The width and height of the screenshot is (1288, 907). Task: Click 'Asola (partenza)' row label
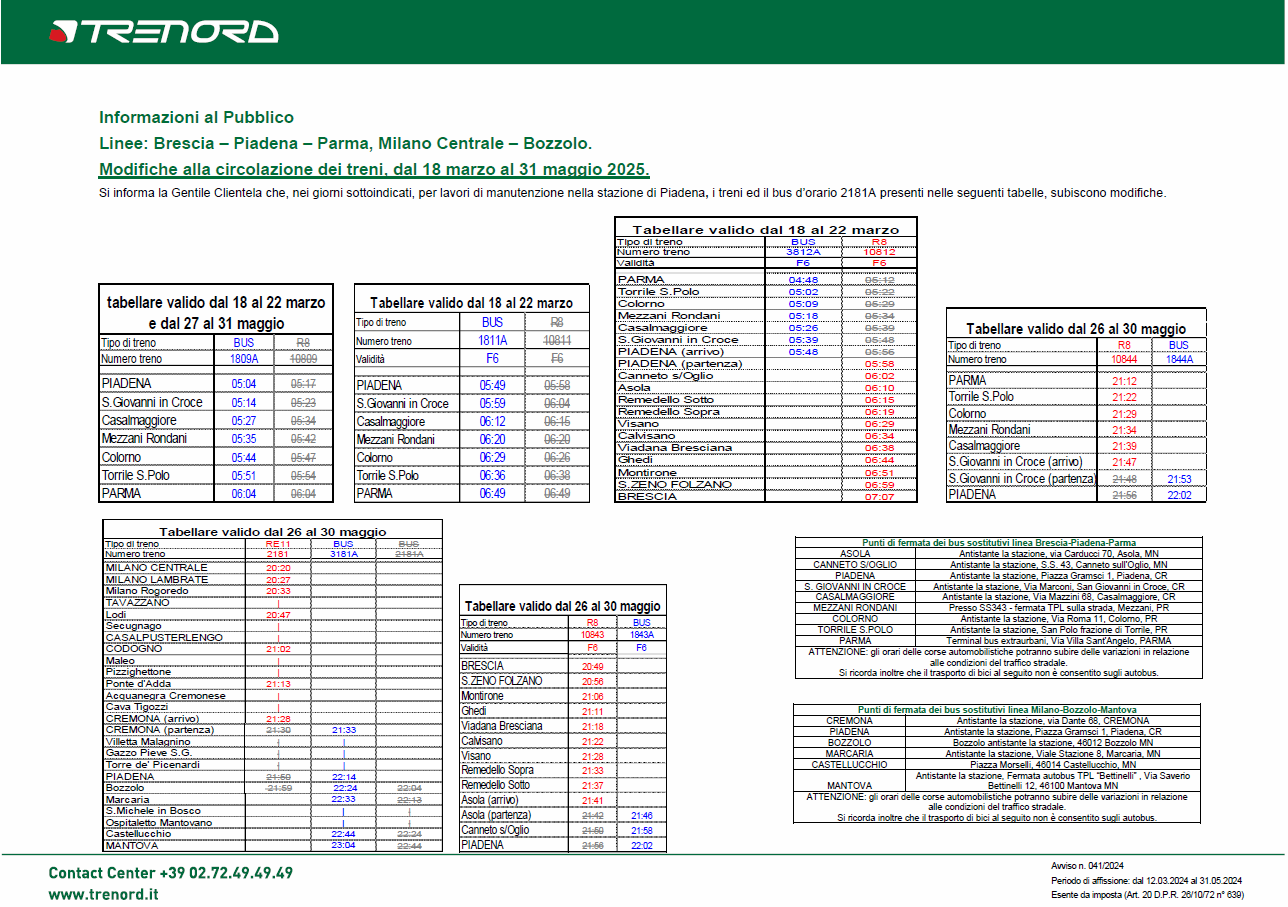(x=496, y=815)
